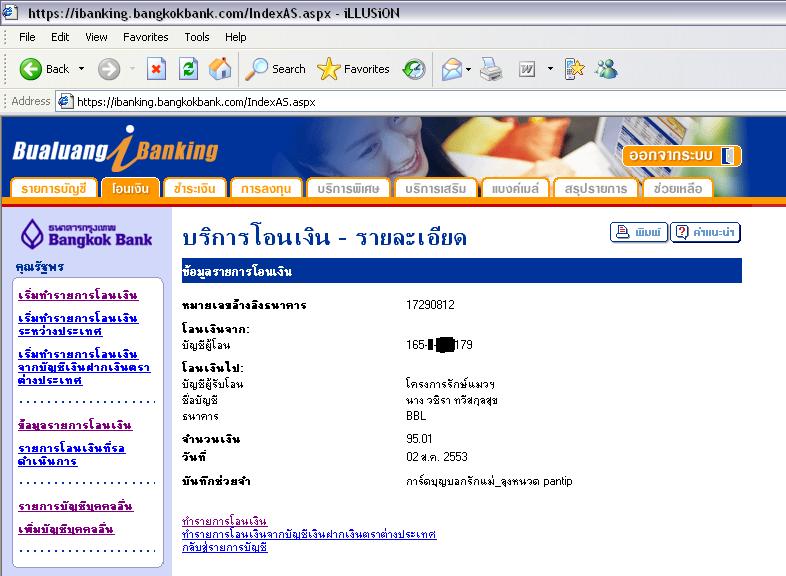Open sidebar link for foreign currency deposit transfer
The height and width of the screenshot is (576, 786).
(x=84, y=367)
